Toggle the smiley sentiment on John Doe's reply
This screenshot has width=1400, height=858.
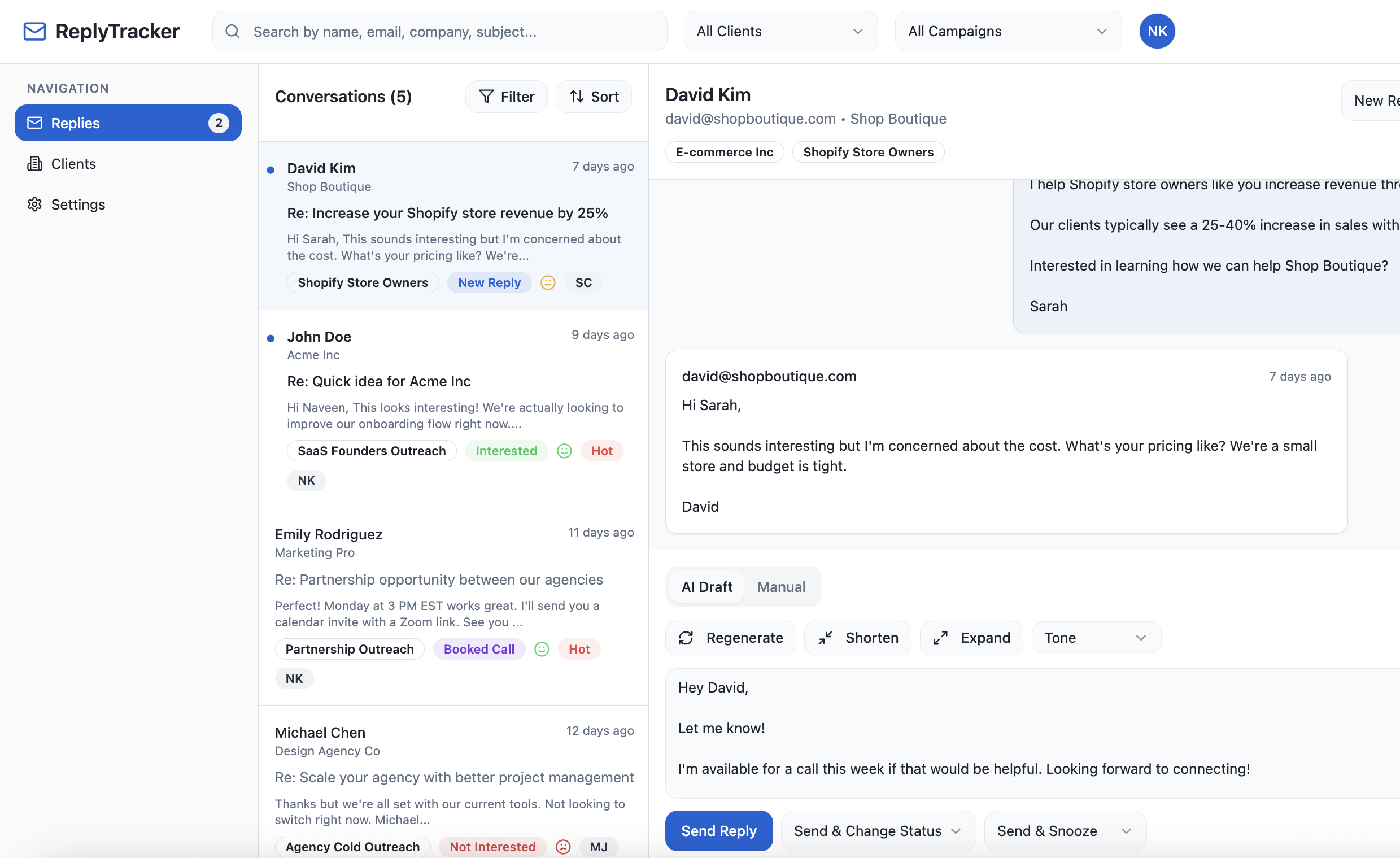(564, 451)
